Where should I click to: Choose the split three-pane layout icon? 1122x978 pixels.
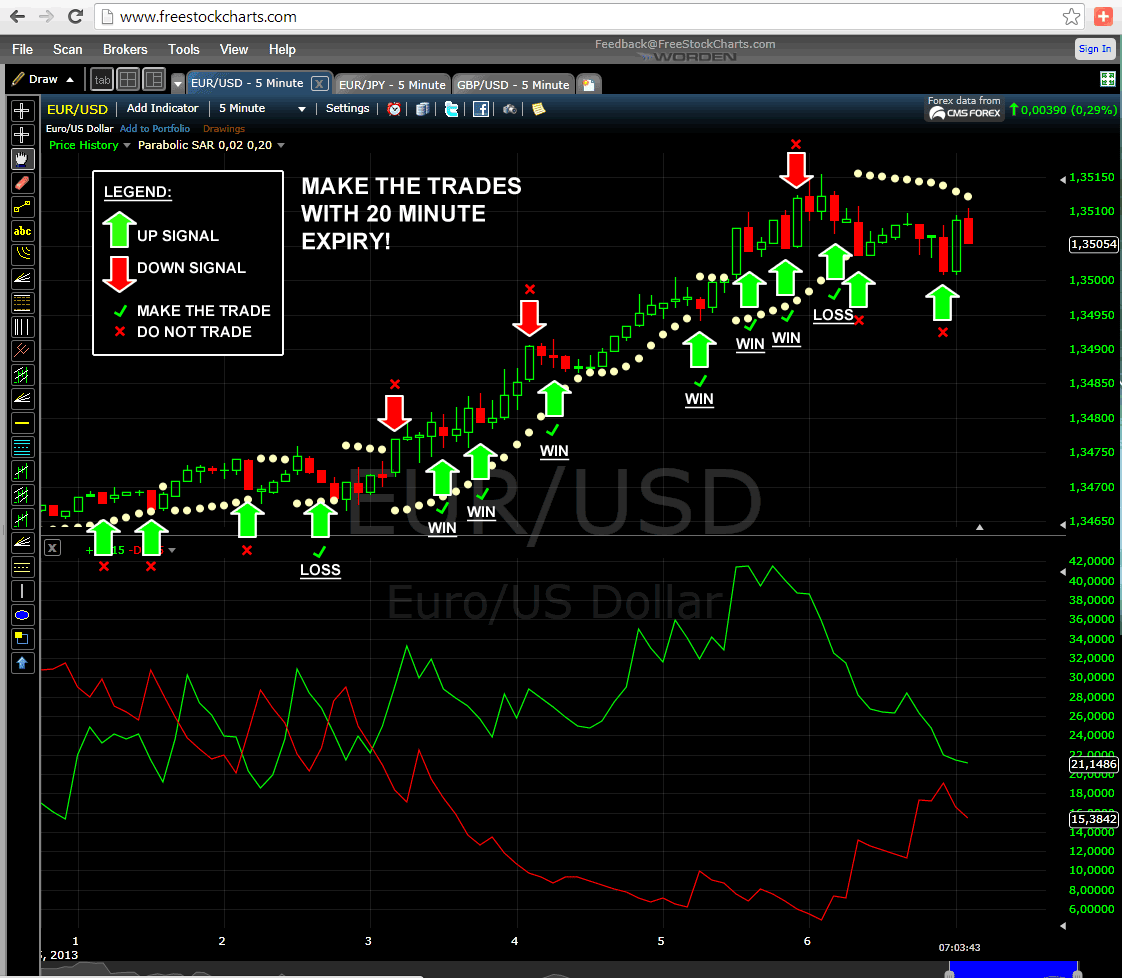(x=154, y=79)
